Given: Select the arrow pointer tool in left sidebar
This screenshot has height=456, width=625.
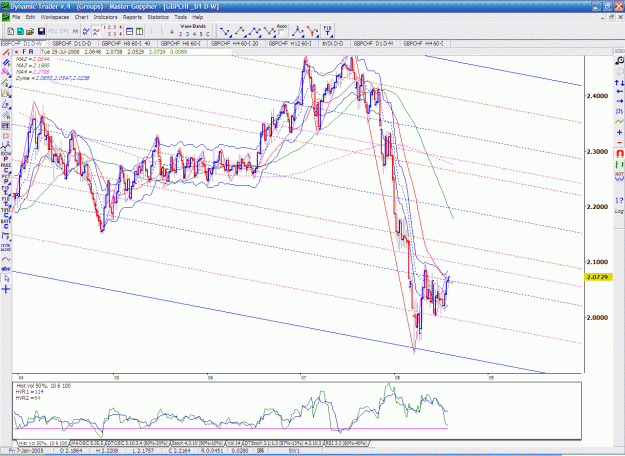Looking at the screenshot, I should 6,279.
